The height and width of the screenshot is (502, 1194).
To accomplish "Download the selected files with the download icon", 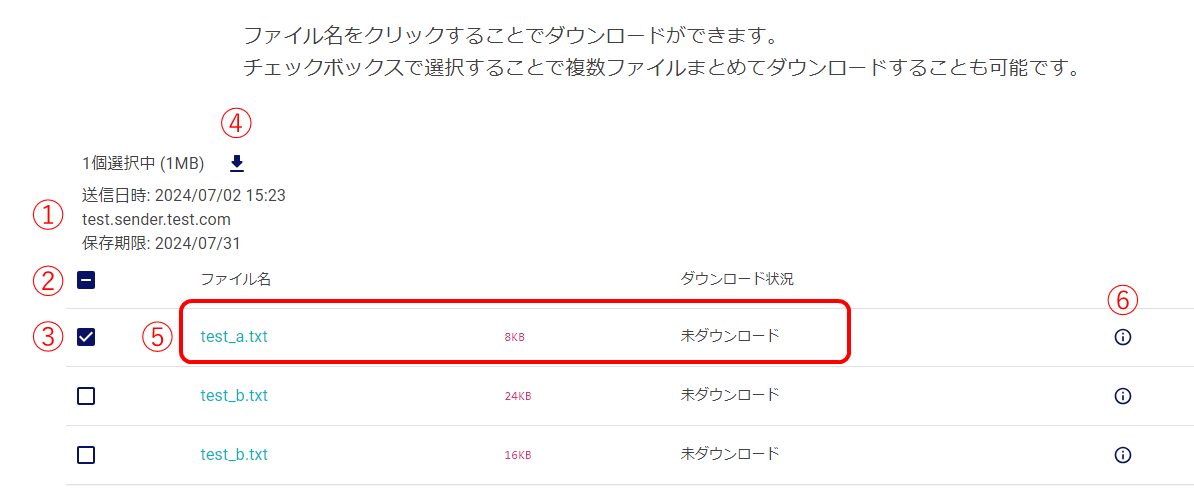I will point(237,164).
